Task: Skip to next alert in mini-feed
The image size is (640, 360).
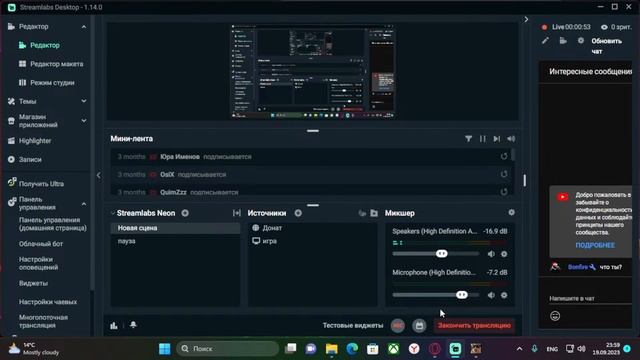Action: pyautogui.click(x=496, y=139)
